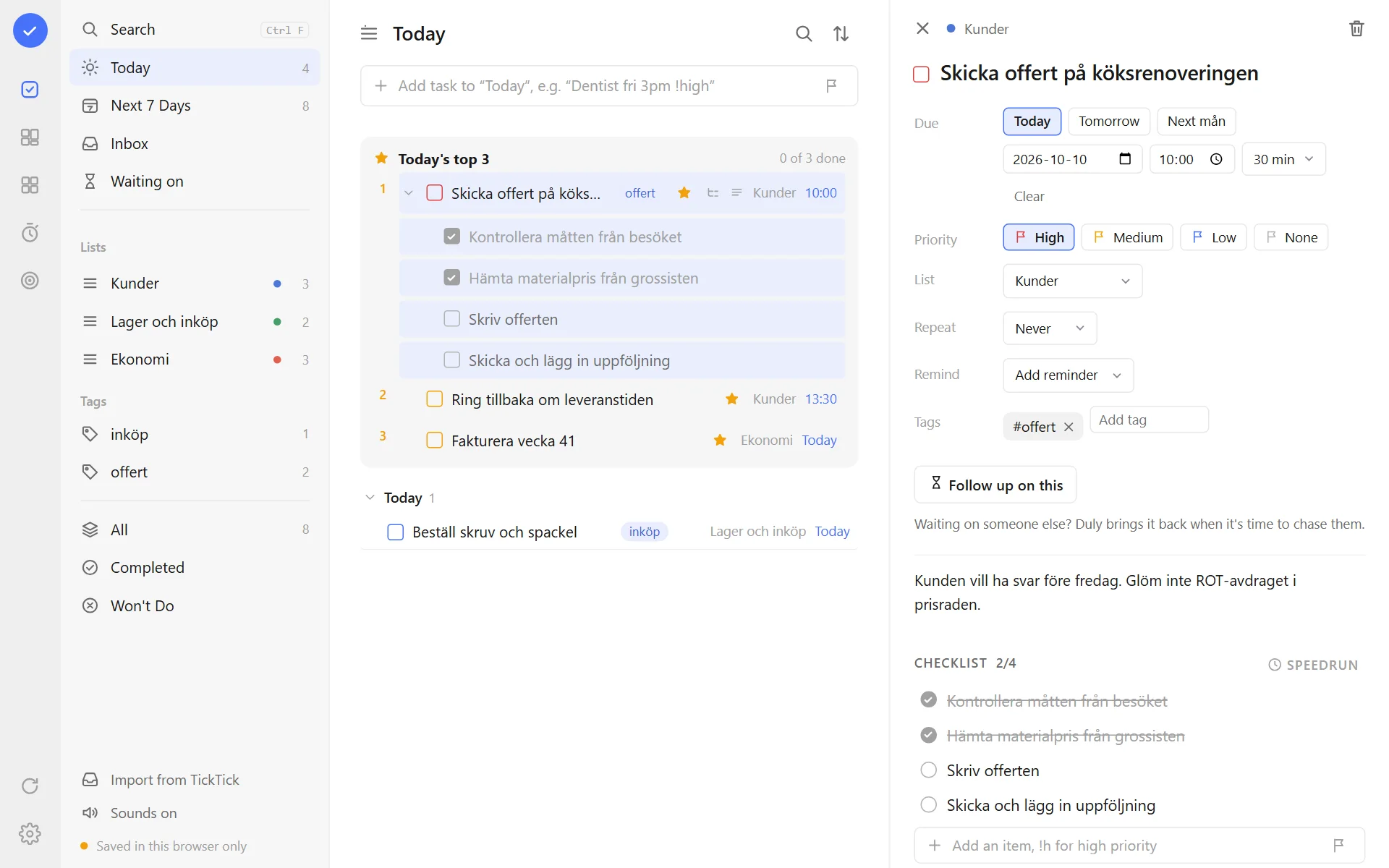Uncheck Kontrollera måtten från besöket subtask in list
Screen dimensions: 1389x868
(452, 237)
